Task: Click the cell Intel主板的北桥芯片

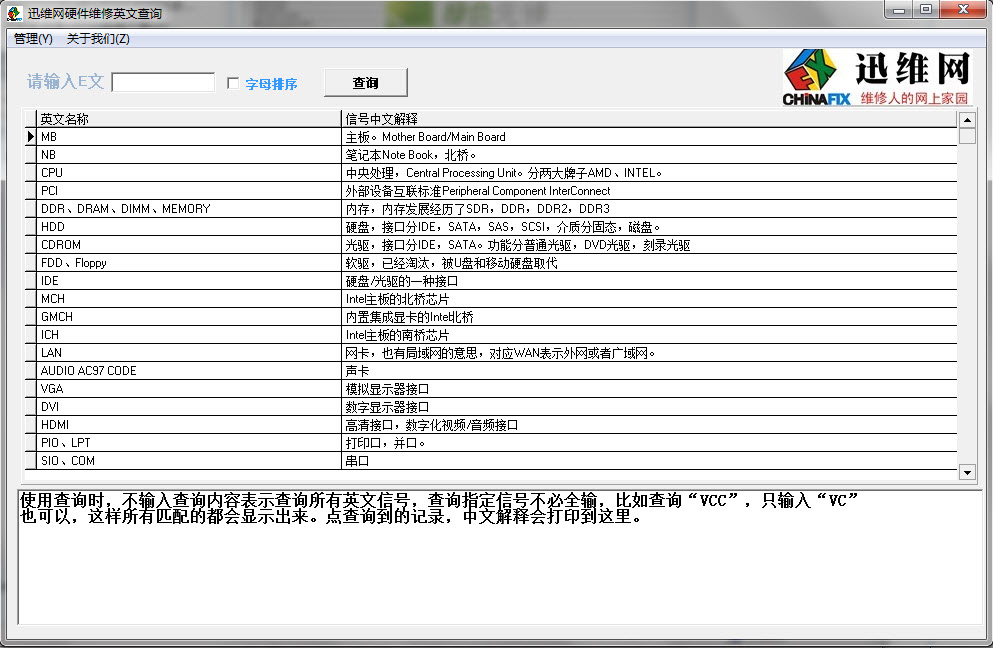Action: point(649,298)
